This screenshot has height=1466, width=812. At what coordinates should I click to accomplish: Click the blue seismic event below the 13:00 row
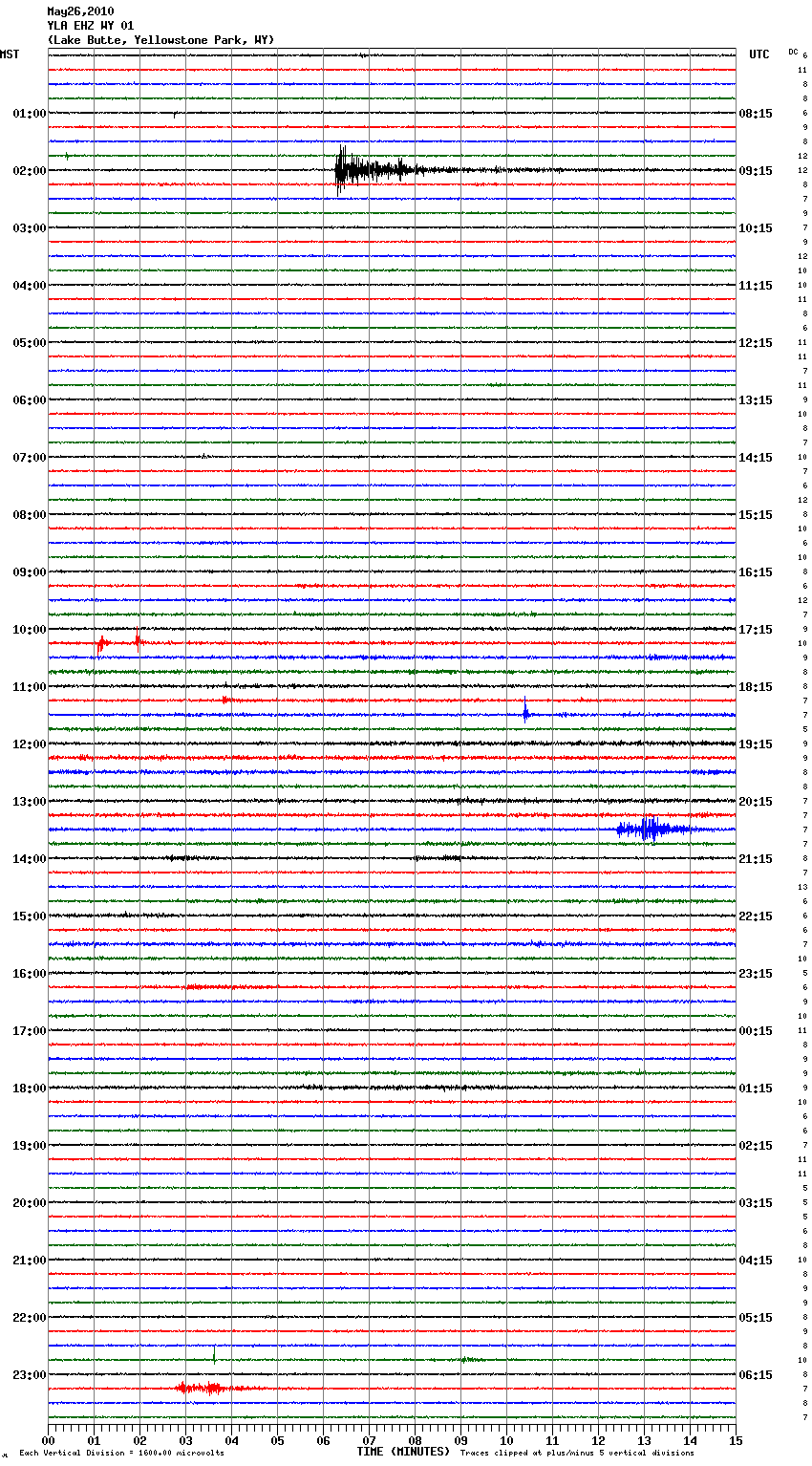[659, 829]
